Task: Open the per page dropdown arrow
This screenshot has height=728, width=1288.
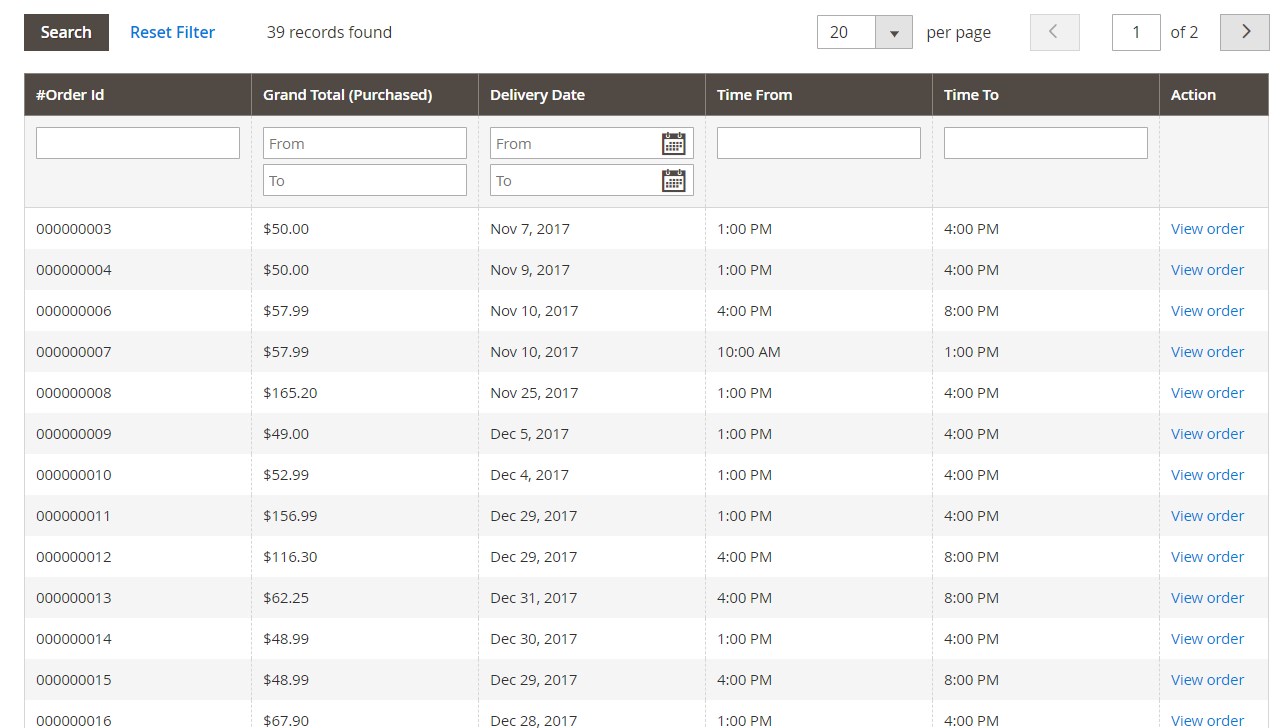Action: [x=893, y=32]
